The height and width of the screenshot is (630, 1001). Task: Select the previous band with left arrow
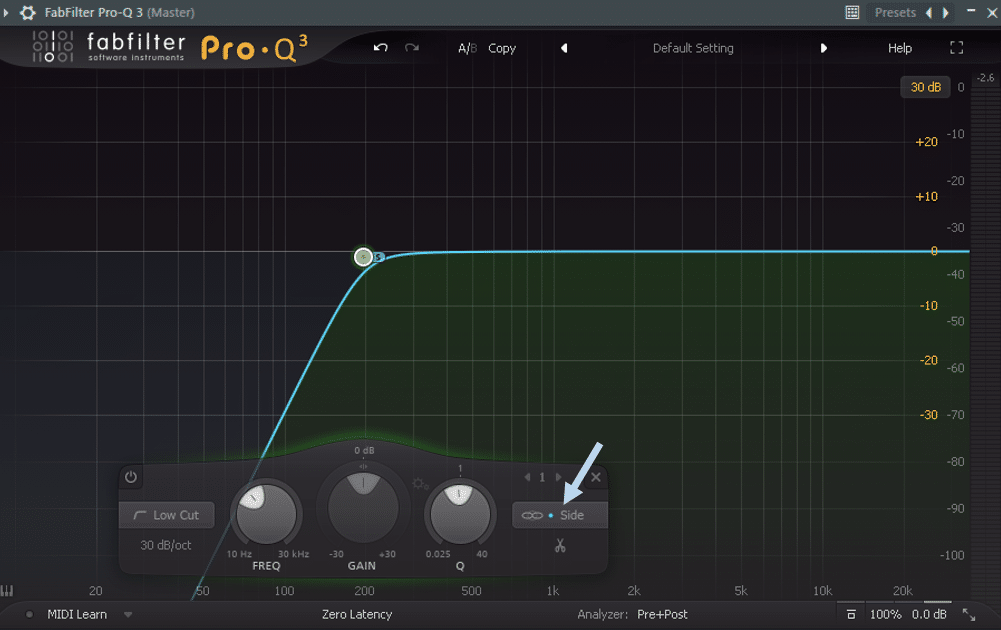527,477
